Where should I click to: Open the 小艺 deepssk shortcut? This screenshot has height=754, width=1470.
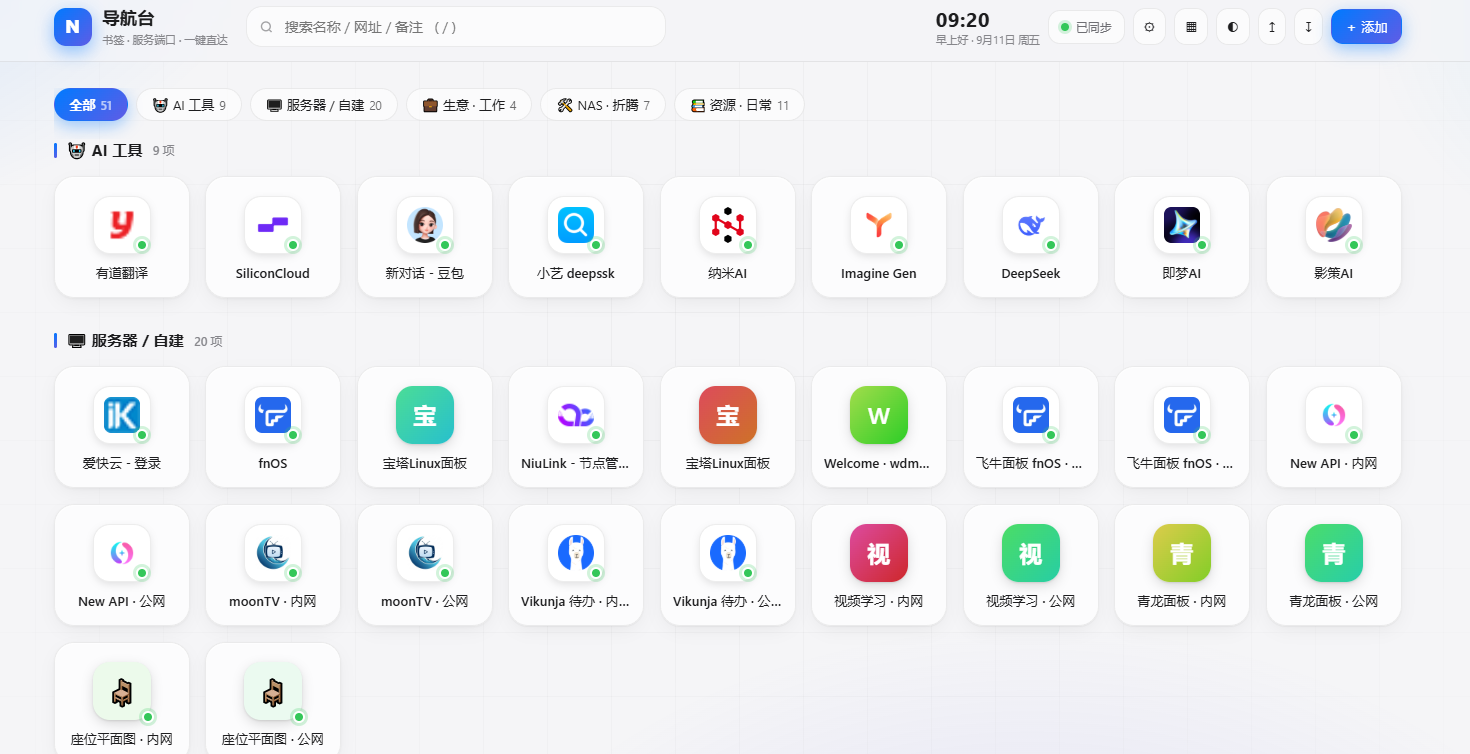tap(576, 237)
